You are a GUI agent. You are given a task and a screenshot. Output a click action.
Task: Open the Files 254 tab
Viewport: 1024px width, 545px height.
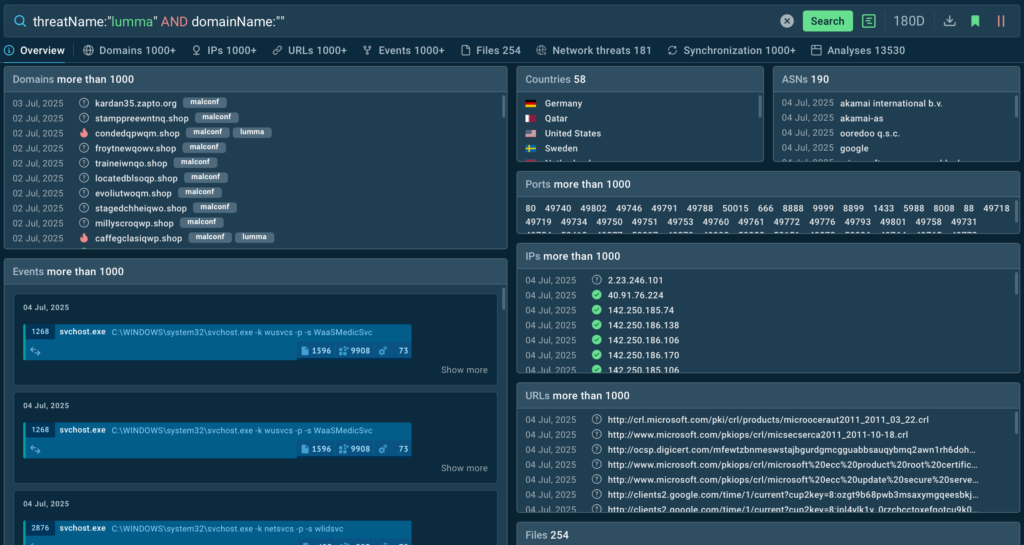click(x=491, y=50)
